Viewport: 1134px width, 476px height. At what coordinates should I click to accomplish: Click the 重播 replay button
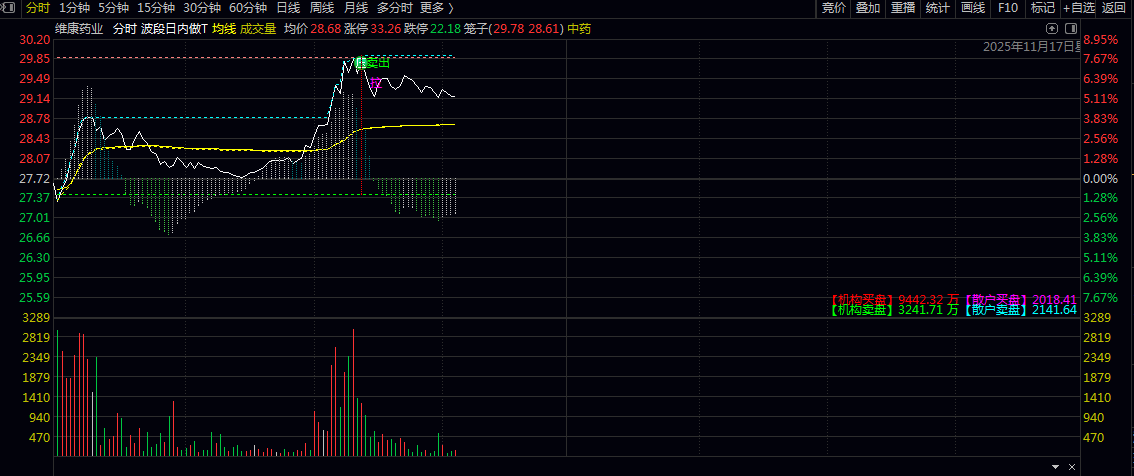coord(903,8)
